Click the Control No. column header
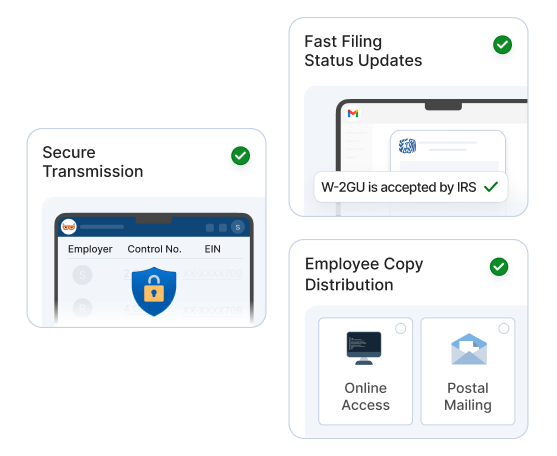This screenshot has height=456, width=557. [x=155, y=249]
